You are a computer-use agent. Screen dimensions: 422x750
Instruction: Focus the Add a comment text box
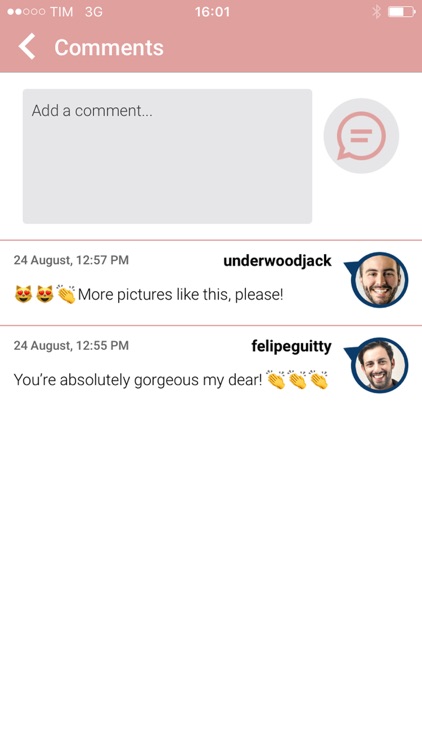pos(167,156)
